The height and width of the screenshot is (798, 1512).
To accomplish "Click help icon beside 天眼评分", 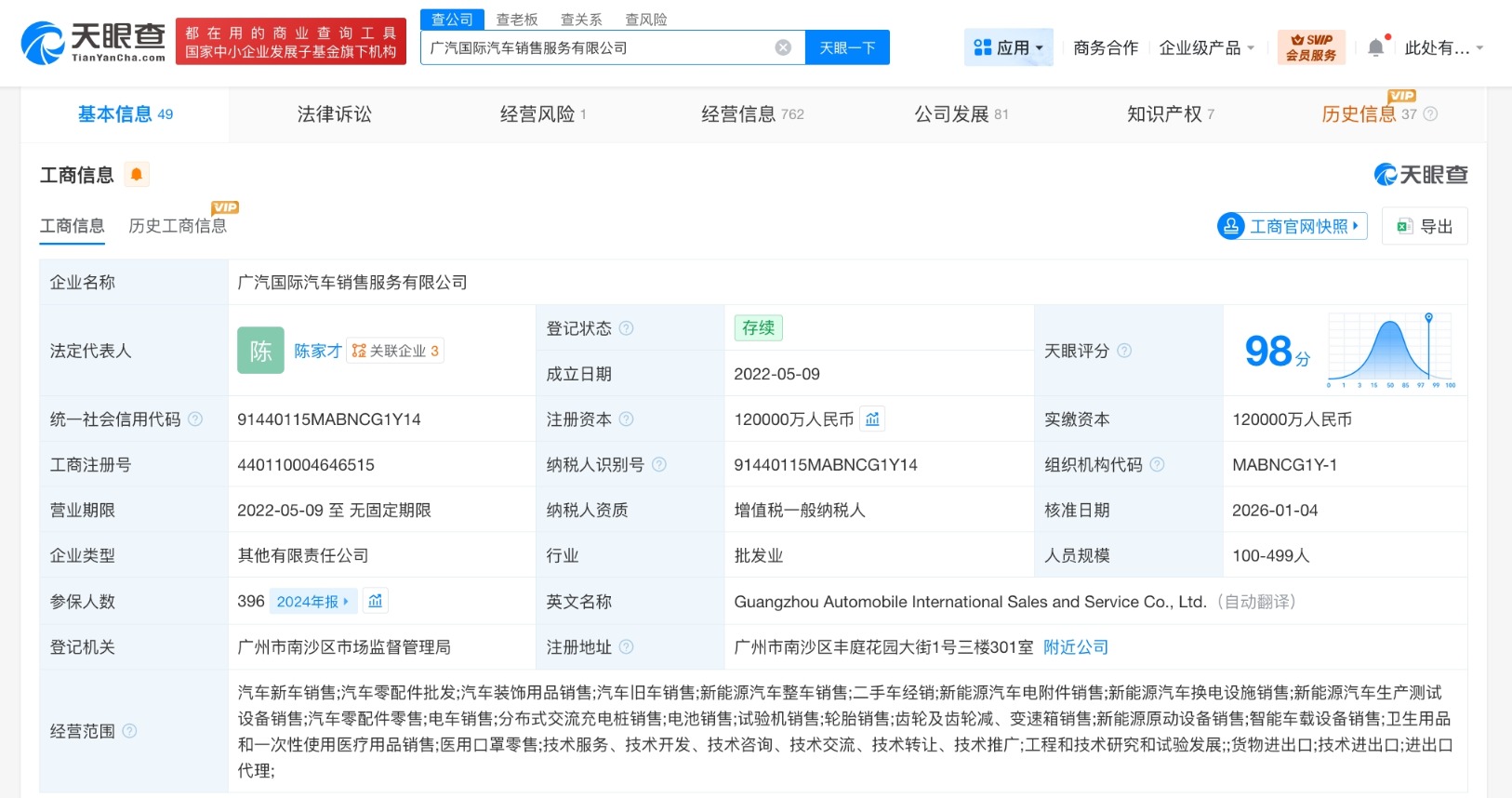I will [x=1124, y=351].
